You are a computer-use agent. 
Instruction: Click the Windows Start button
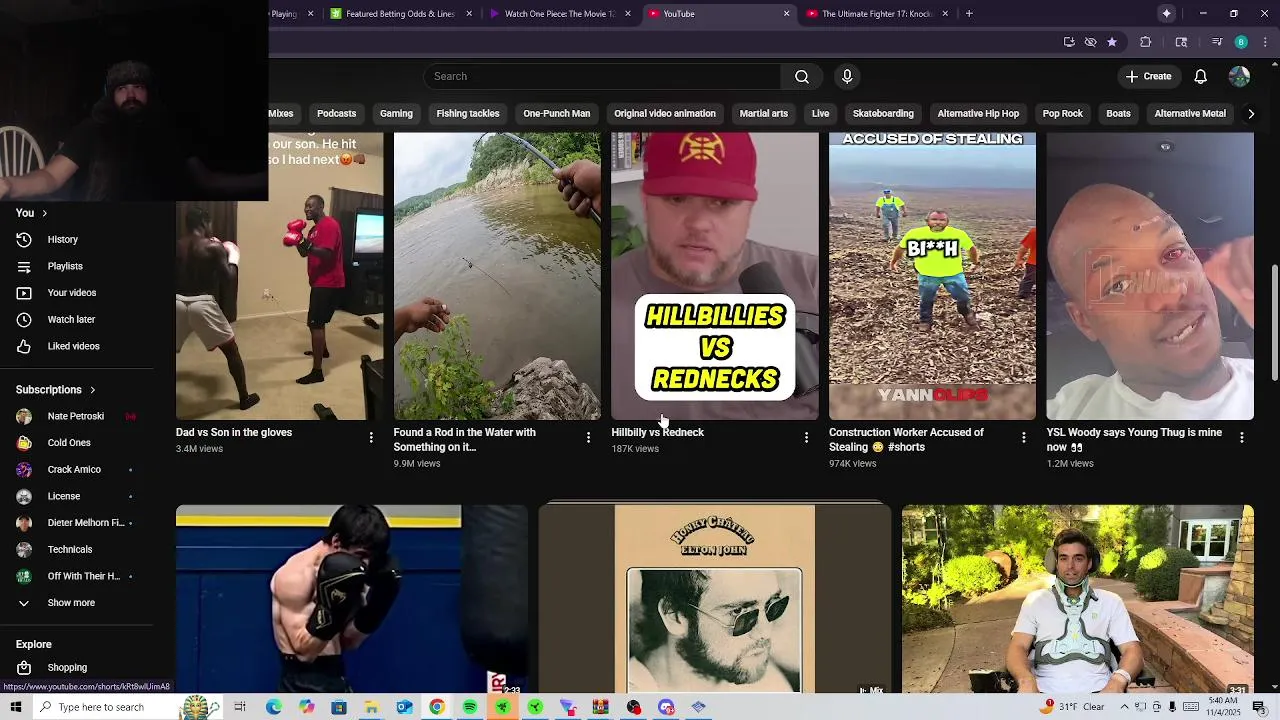point(16,707)
